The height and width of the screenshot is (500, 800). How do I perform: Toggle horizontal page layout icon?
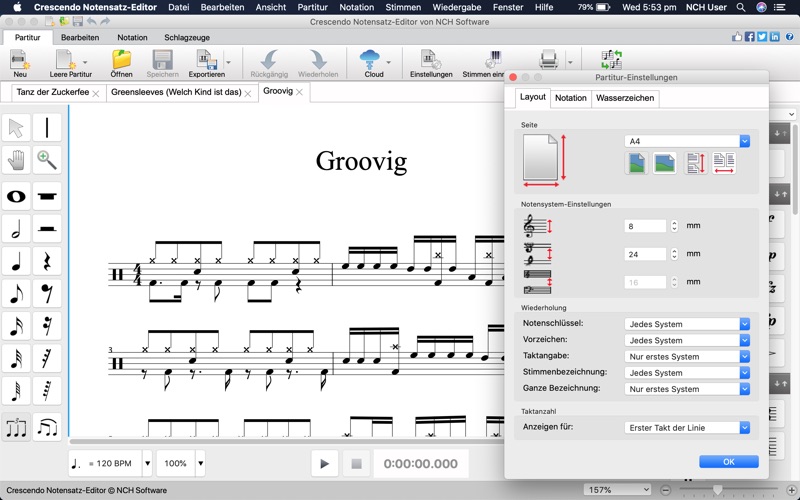[x=723, y=163]
